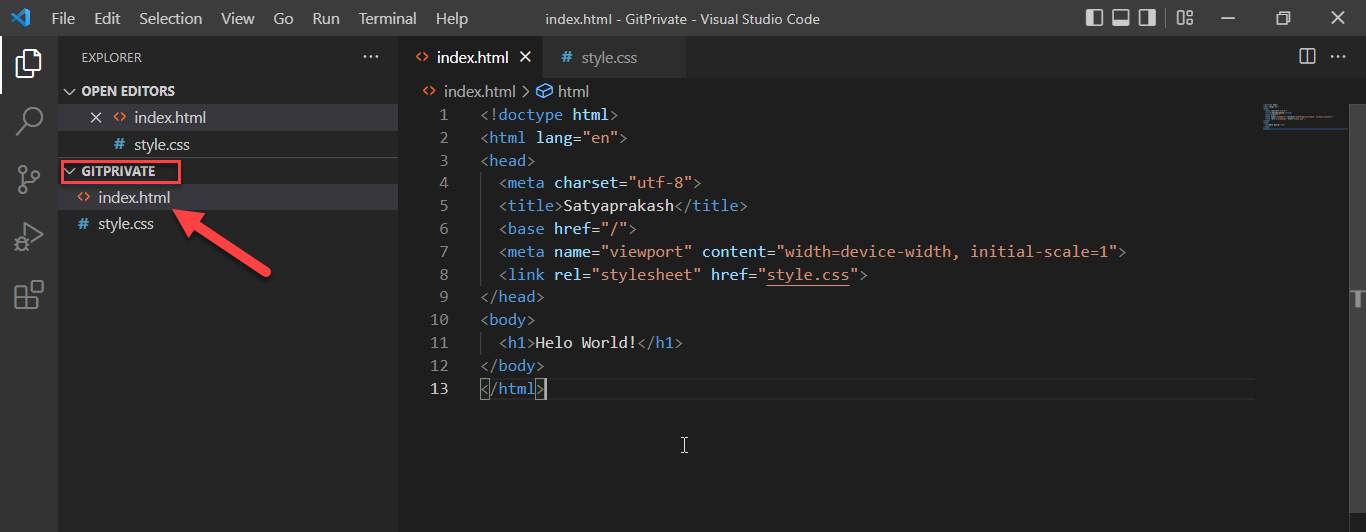Close the index.html editor tab

(x=525, y=57)
